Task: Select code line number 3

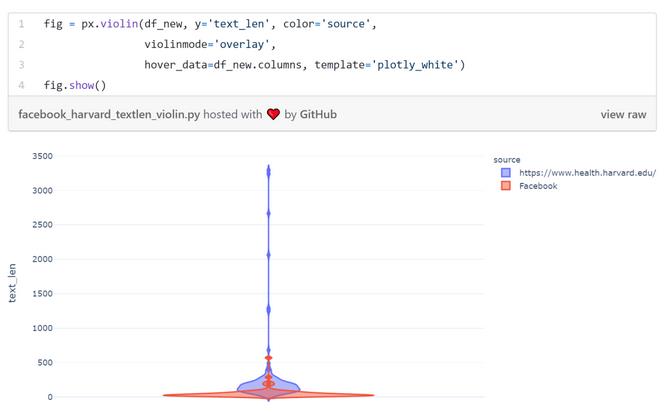Action: pyautogui.click(x=20, y=65)
